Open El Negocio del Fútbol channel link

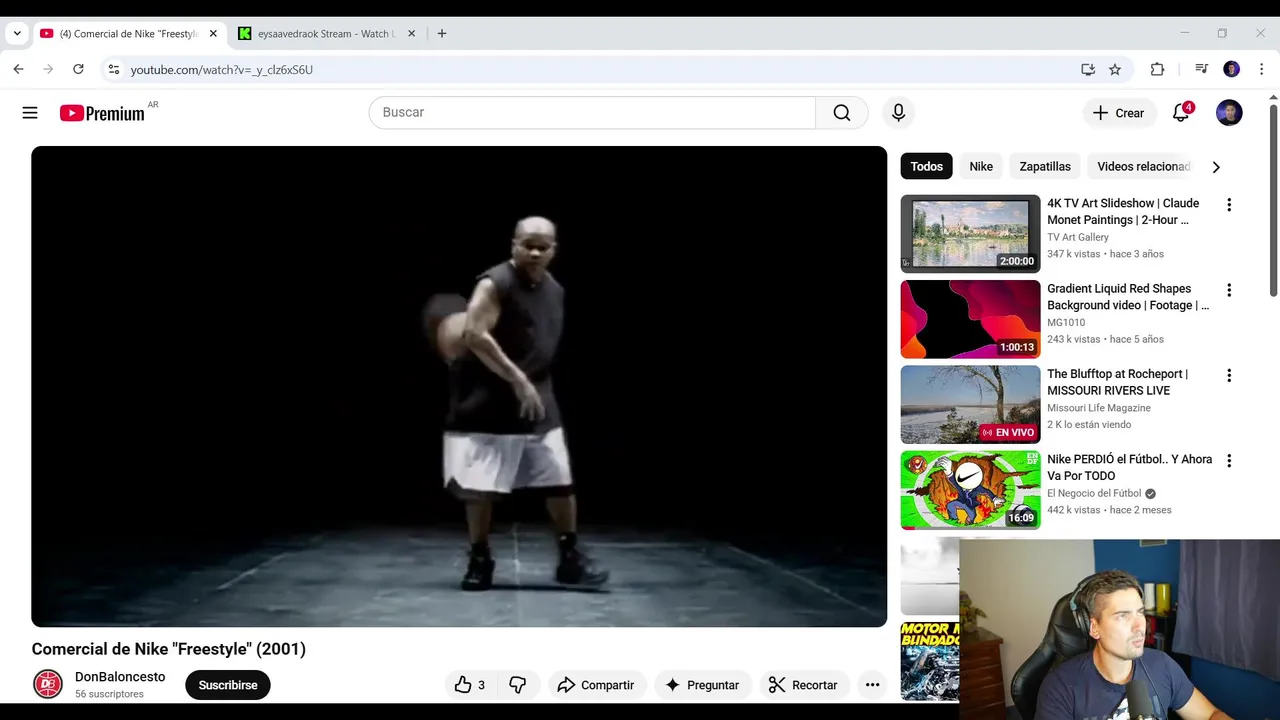tap(1094, 493)
